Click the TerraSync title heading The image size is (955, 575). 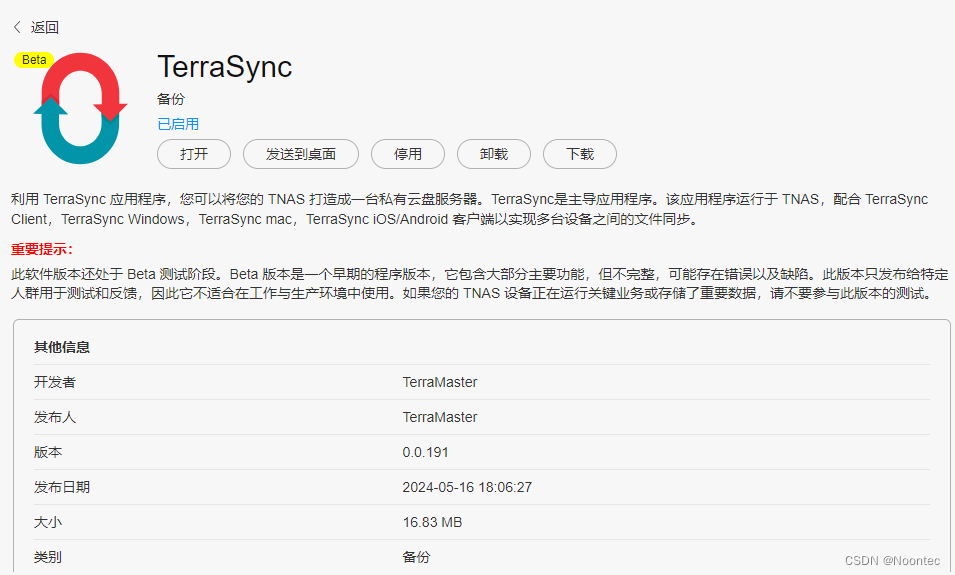coord(224,67)
